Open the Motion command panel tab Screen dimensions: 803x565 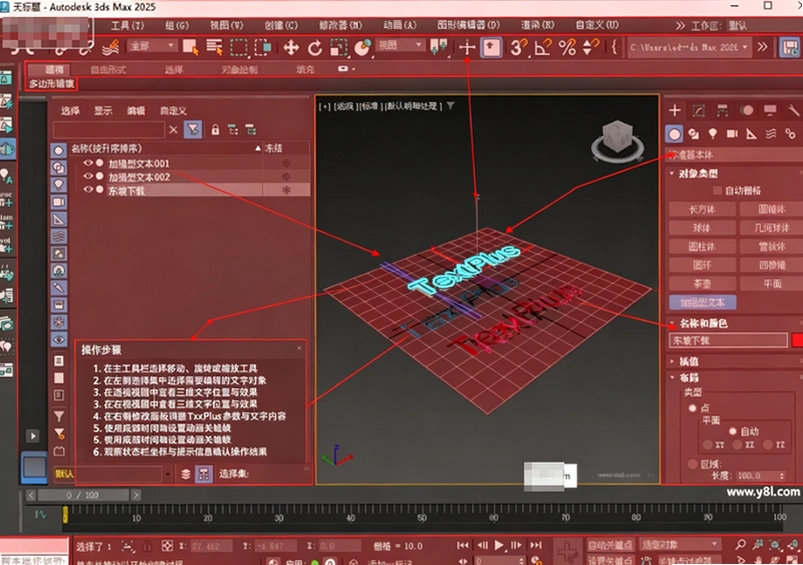[747, 110]
